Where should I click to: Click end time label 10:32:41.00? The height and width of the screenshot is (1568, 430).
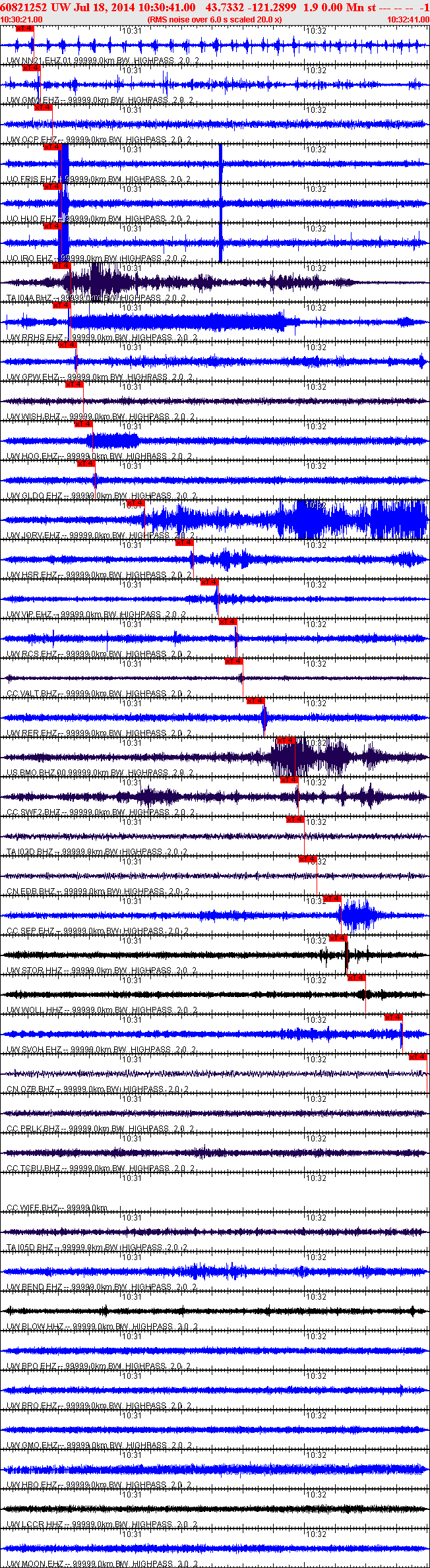click(x=408, y=20)
